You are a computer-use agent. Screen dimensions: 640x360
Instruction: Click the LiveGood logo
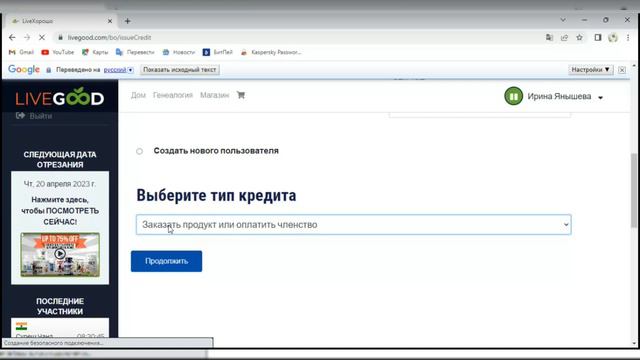(x=60, y=98)
